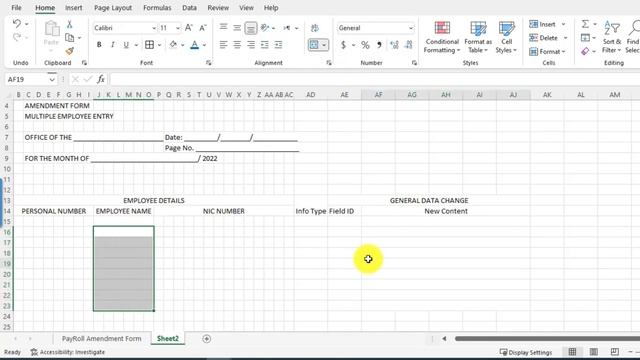Viewport: 640px width, 360px height.
Task: Apply Percent Style format
Action: pos(365,45)
